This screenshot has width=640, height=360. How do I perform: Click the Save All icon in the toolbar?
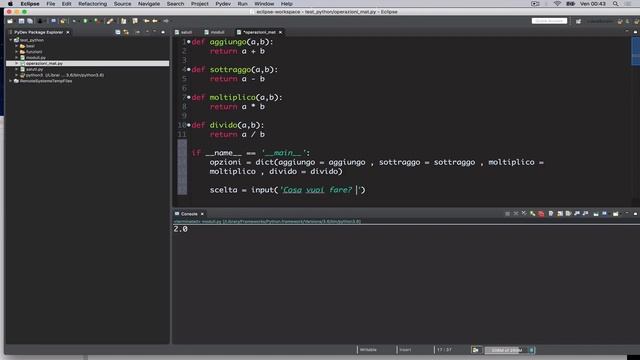tap(30, 21)
